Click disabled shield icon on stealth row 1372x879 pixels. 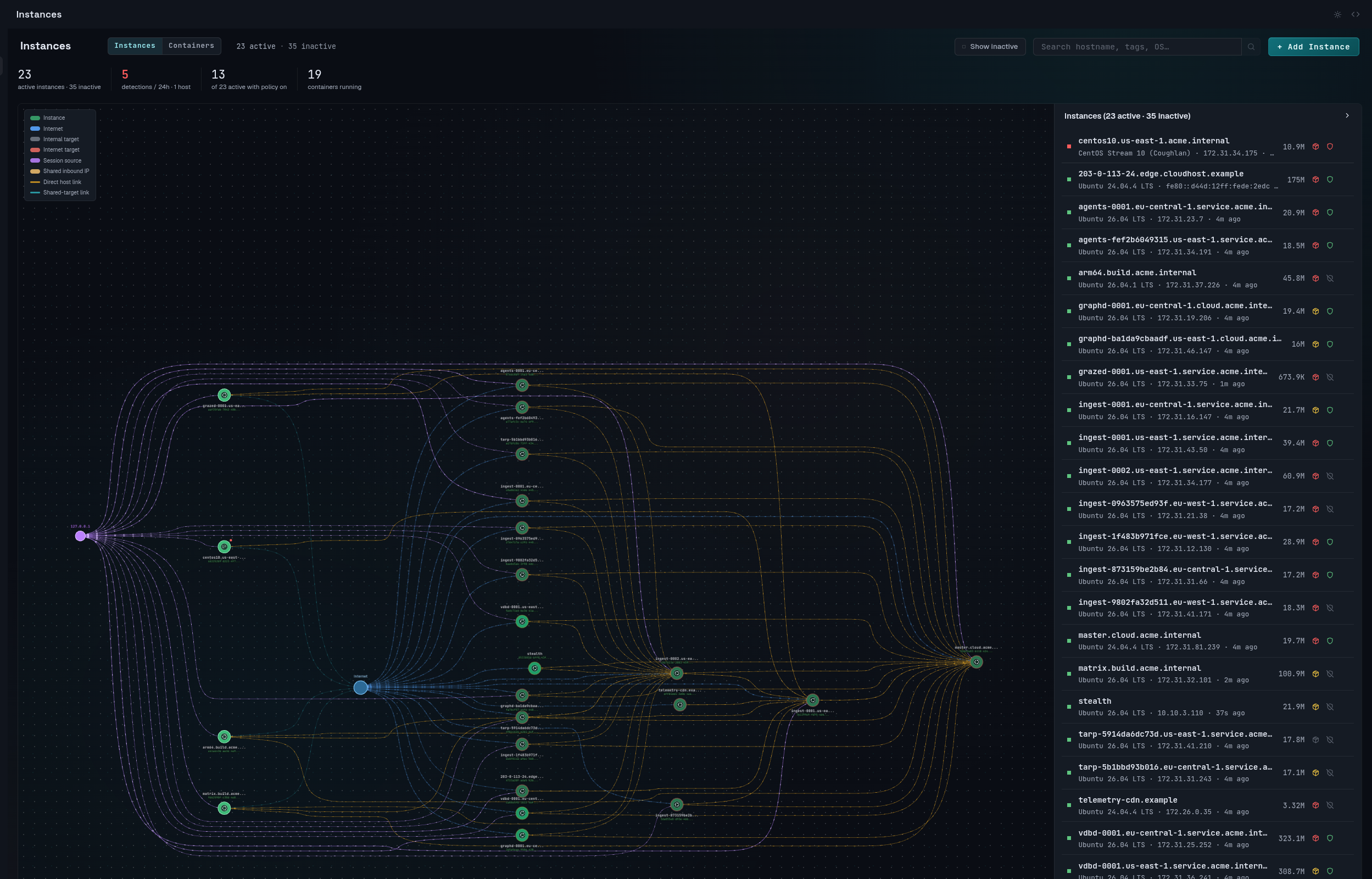click(x=1330, y=706)
